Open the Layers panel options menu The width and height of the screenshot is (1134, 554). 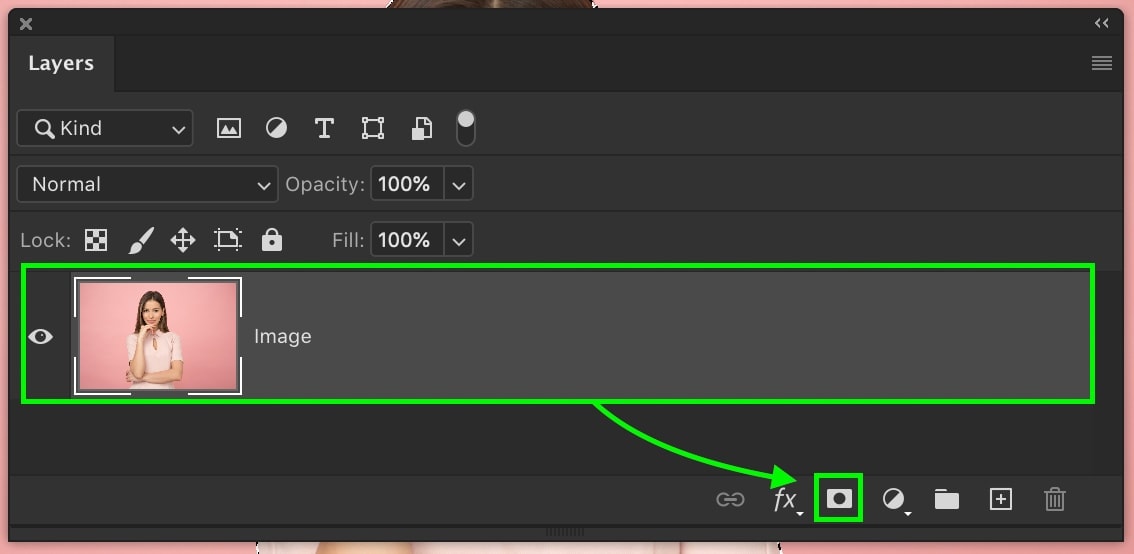(1101, 63)
